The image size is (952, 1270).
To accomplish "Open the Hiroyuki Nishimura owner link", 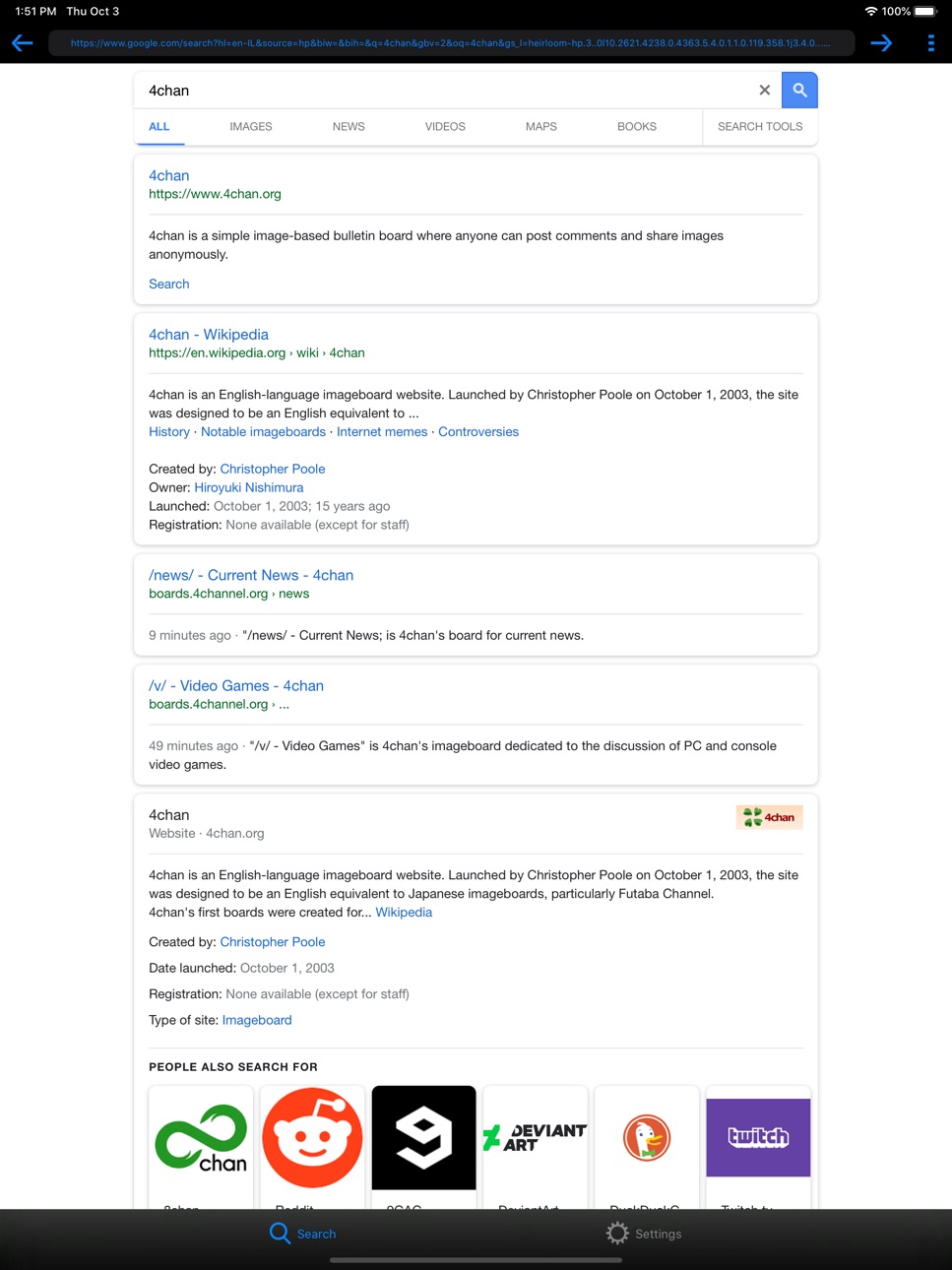I will click(249, 487).
